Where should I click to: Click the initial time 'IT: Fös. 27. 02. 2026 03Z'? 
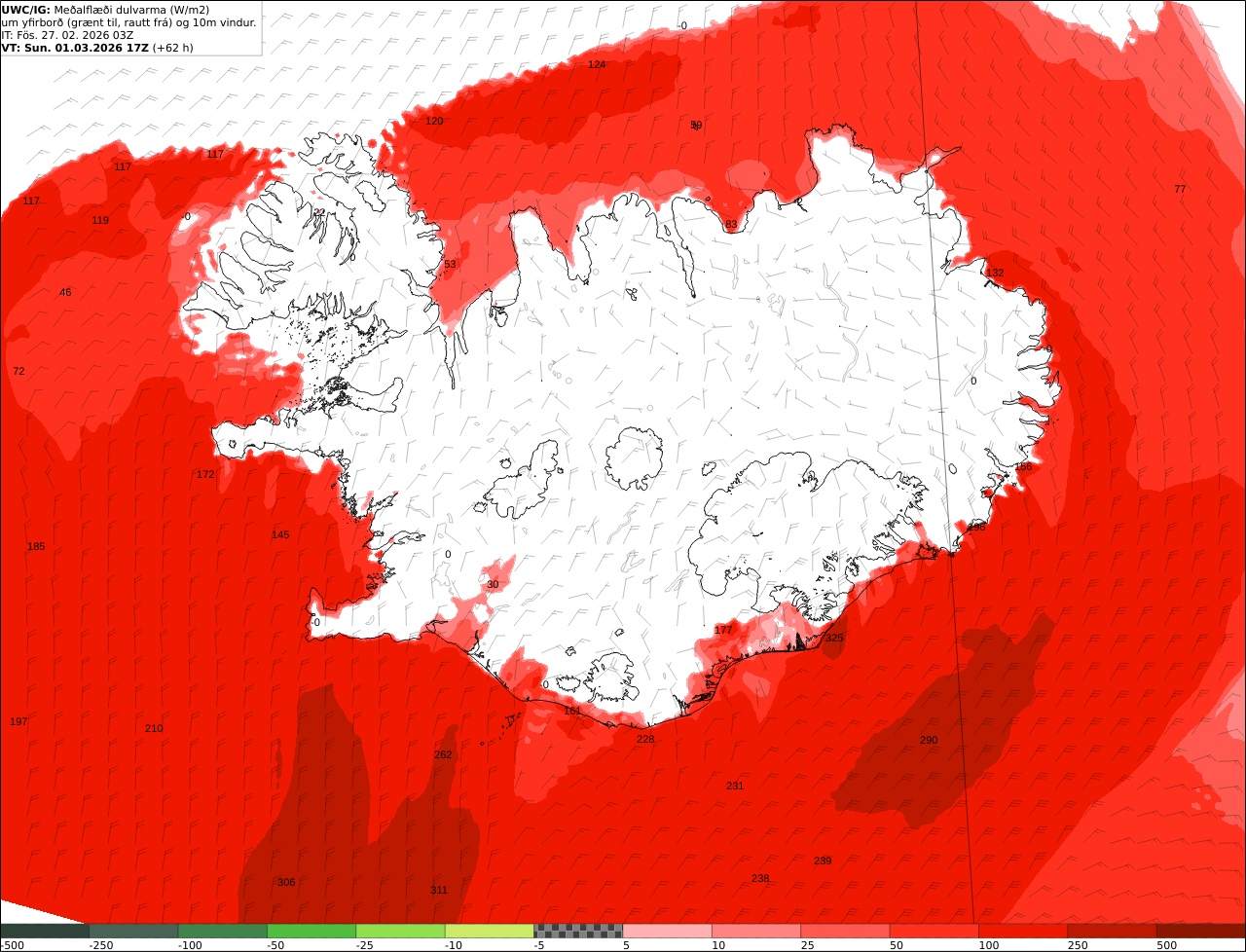[68, 35]
